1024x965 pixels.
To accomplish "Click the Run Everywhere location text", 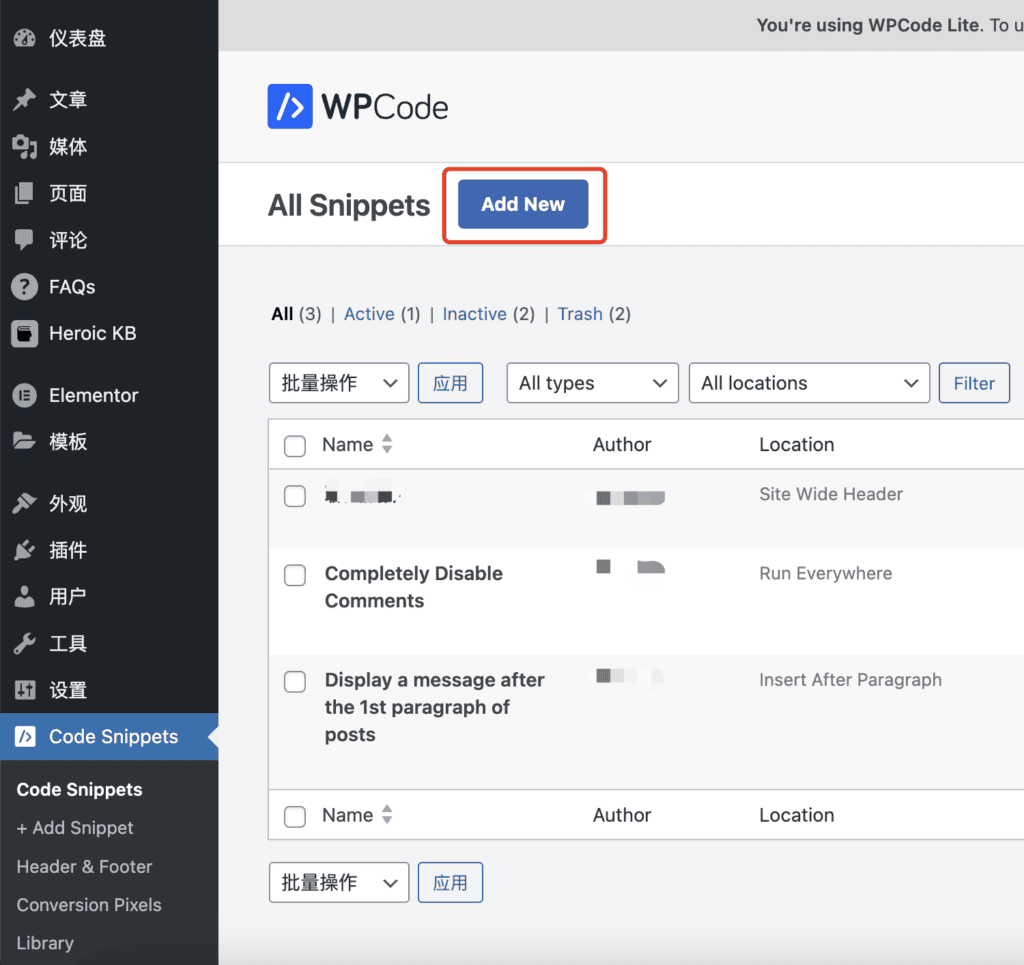I will 825,573.
